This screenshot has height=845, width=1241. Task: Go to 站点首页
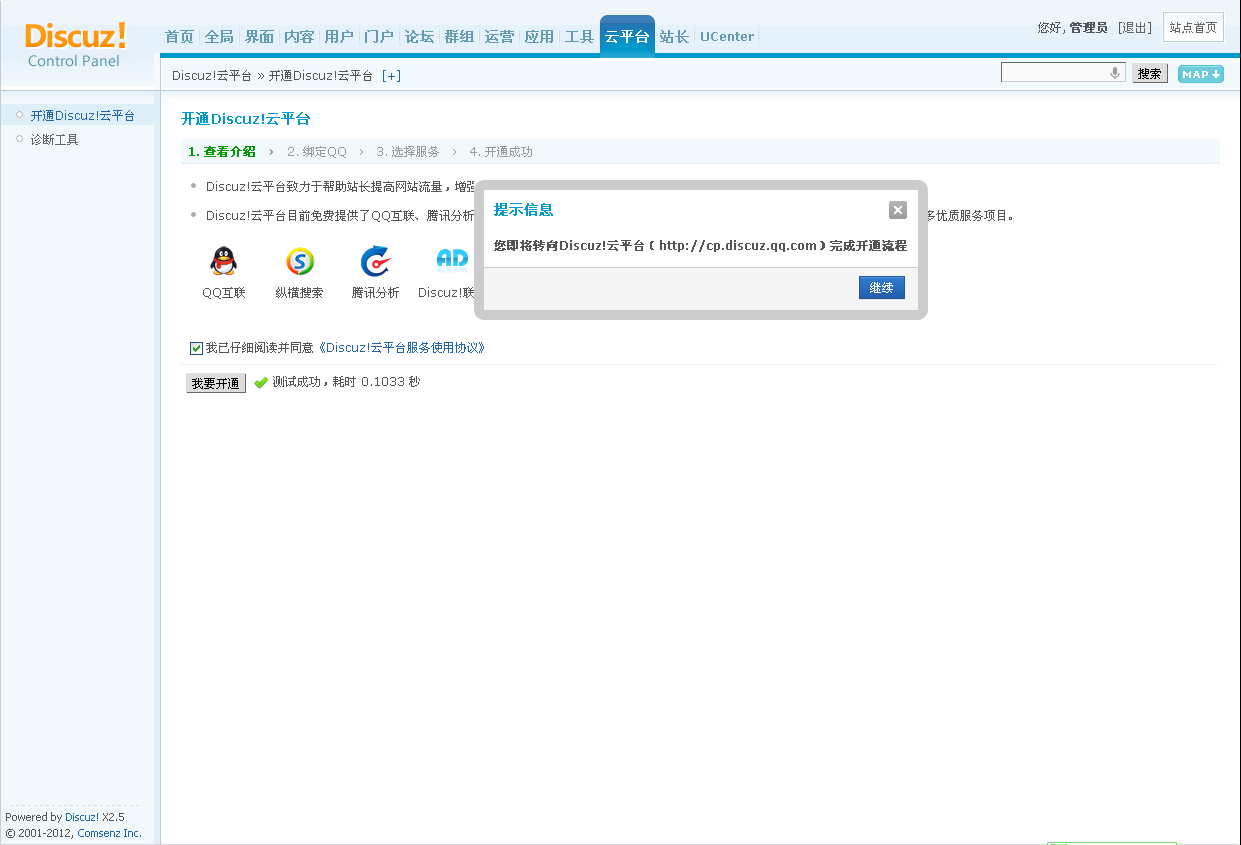pyautogui.click(x=1193, y=28)
